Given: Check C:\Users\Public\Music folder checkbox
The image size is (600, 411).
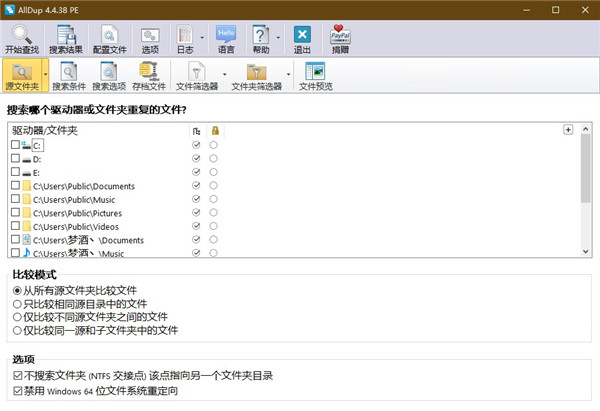Looking at the screenshot, I should tap(15, 199).
